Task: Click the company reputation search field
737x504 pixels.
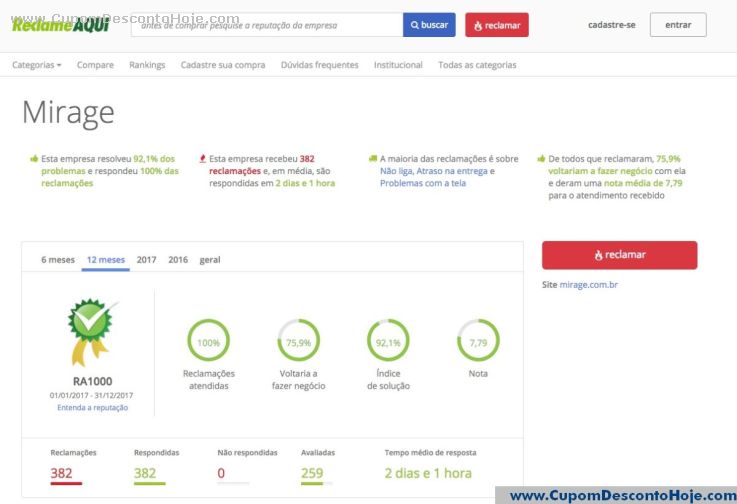Action: click(267, 25)
